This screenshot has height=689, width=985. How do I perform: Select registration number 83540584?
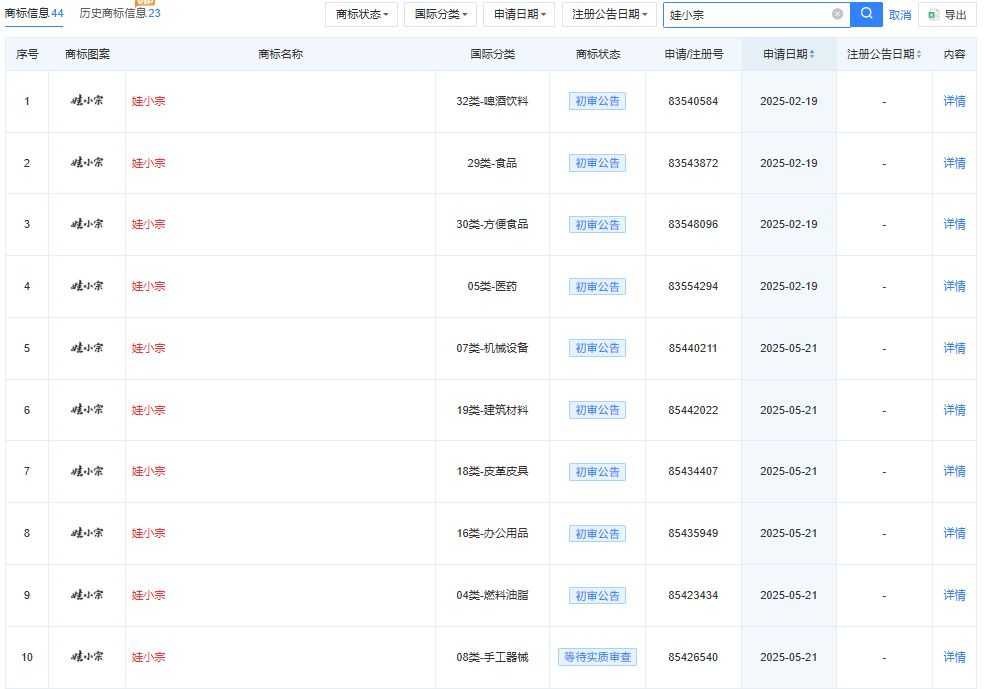click(693, 101)
